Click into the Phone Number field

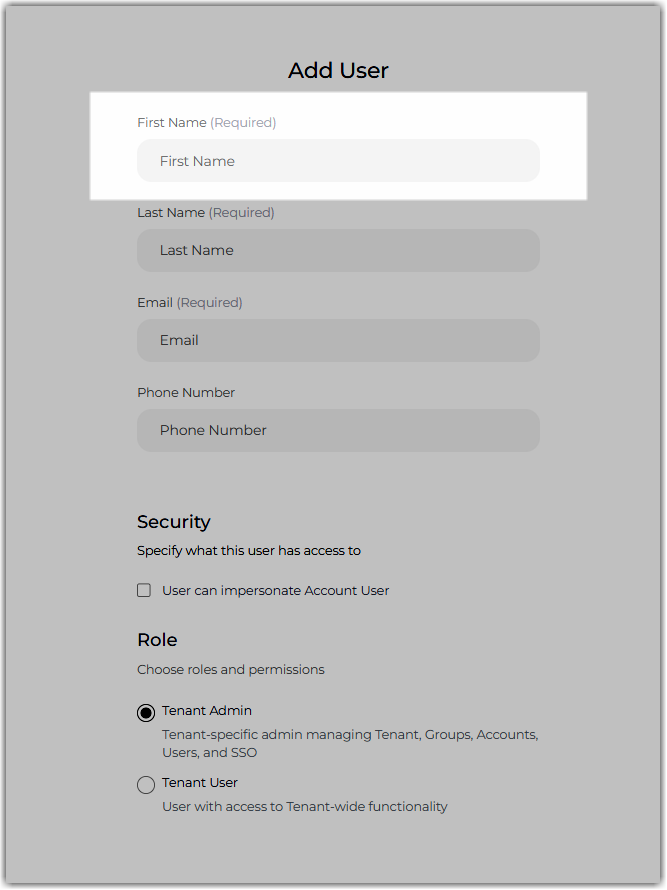click(x=338, y=430)
